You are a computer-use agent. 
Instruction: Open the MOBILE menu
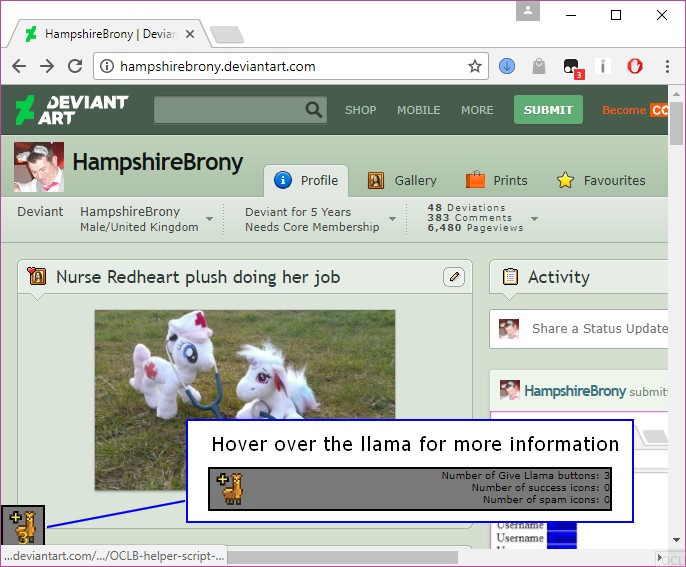pyautogui.click(x=419, y=110)
